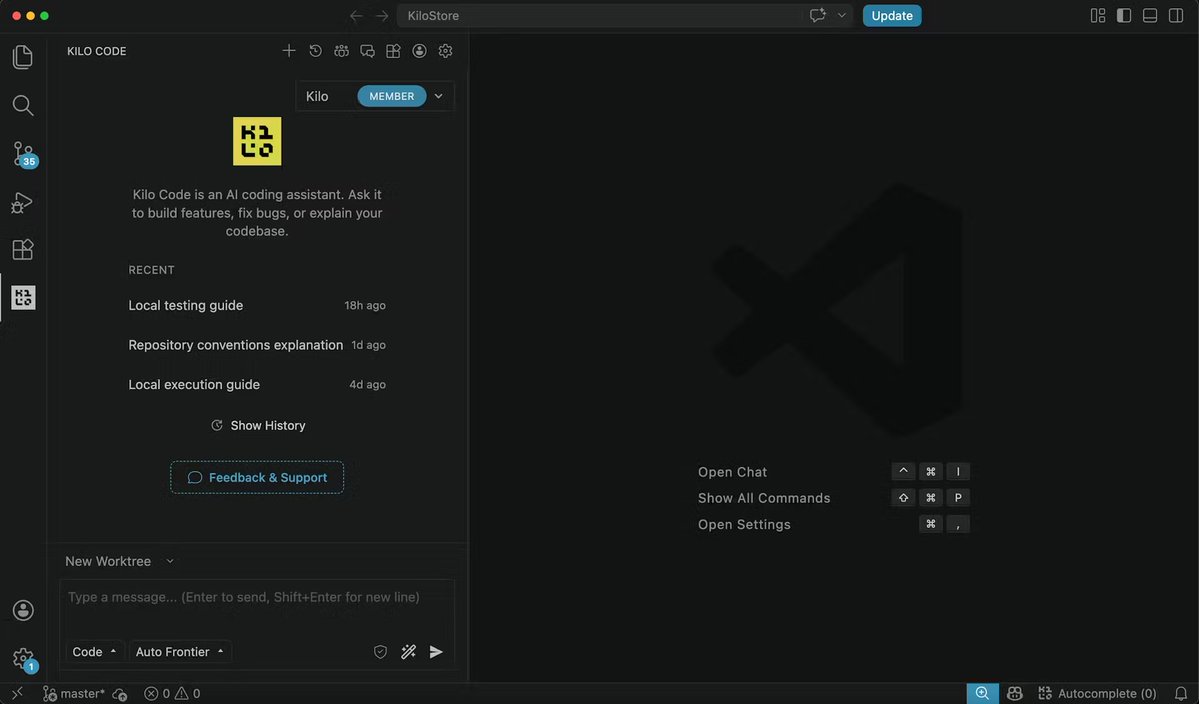This screenshot has width=1199, height=704.
Task: Click the Feedback & Support button
Action: [x=257, y=478]
